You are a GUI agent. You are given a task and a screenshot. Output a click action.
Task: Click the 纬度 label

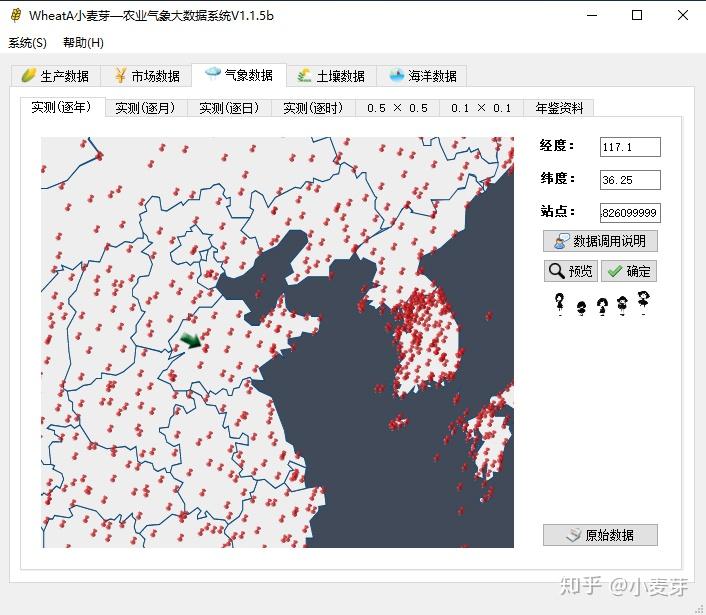[x=557, y=179]
